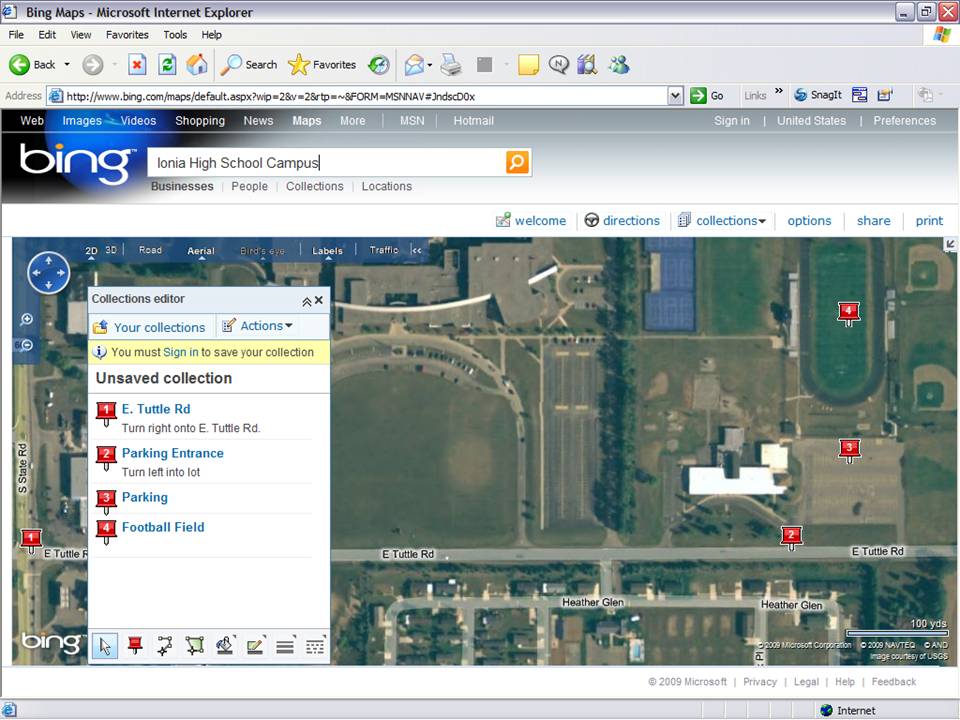Click pushpin 4 on the football field
960x720 pixels.
849,313
